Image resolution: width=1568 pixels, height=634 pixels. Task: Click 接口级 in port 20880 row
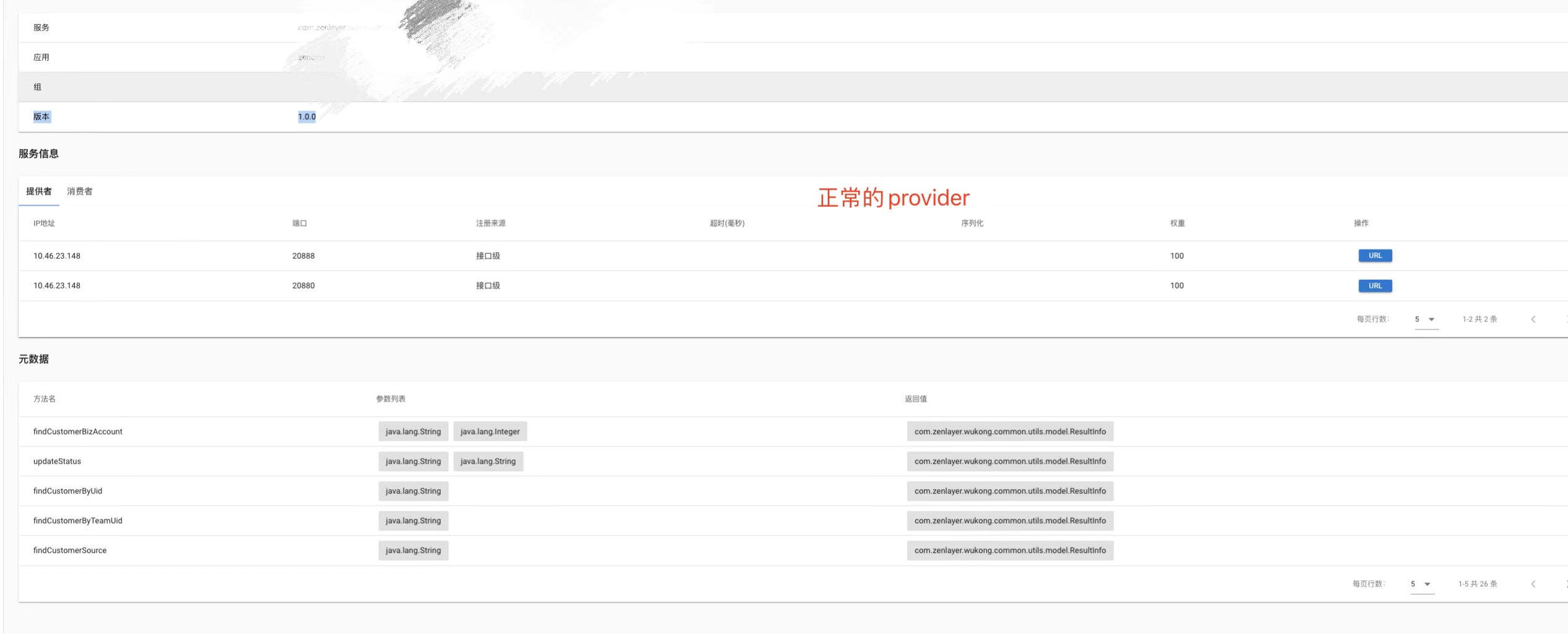pyautogui.click(x=488, y=285)
